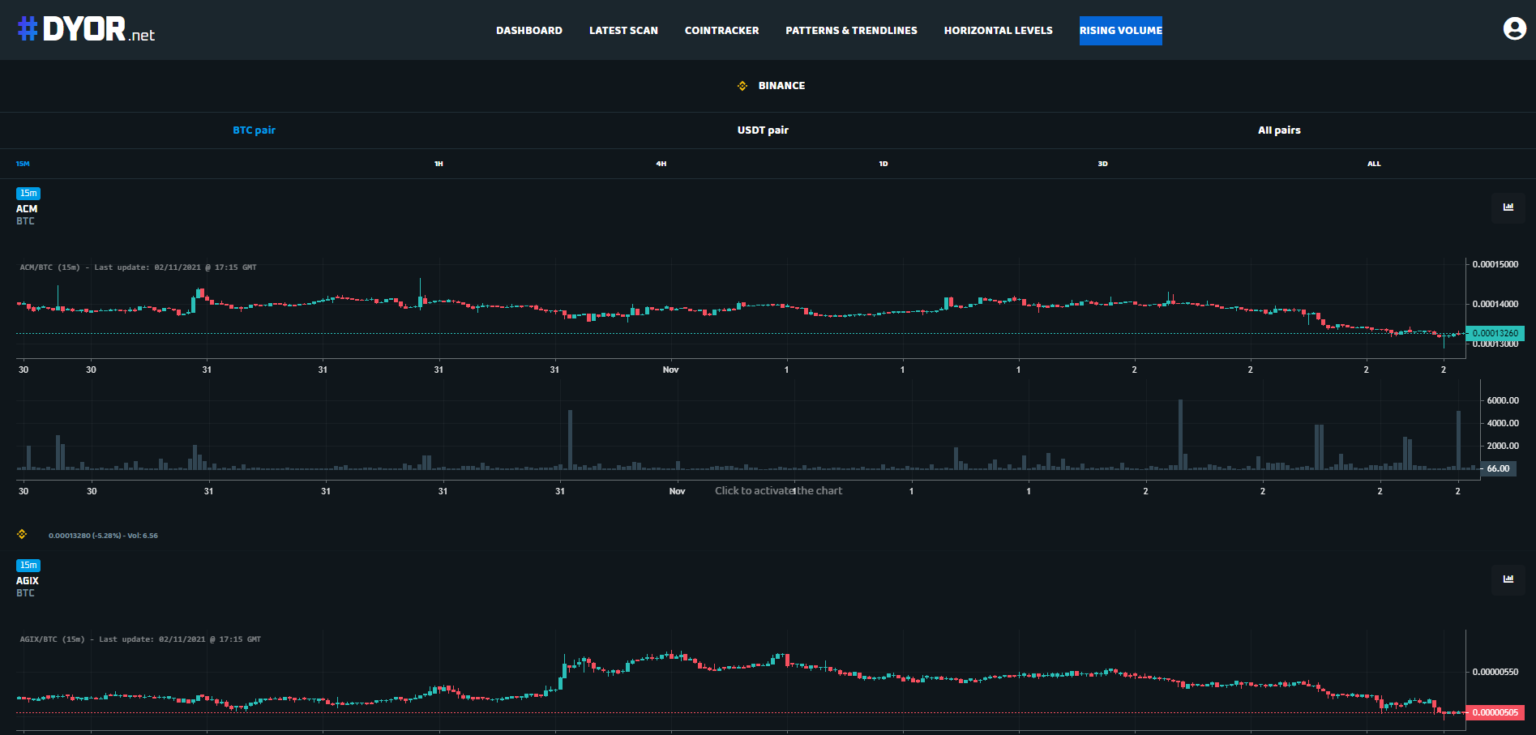Open the HORIZONTAL LEVELS page
This screenshot has height=735, width=1536.
pyautogui.click(x=997, y=30)
